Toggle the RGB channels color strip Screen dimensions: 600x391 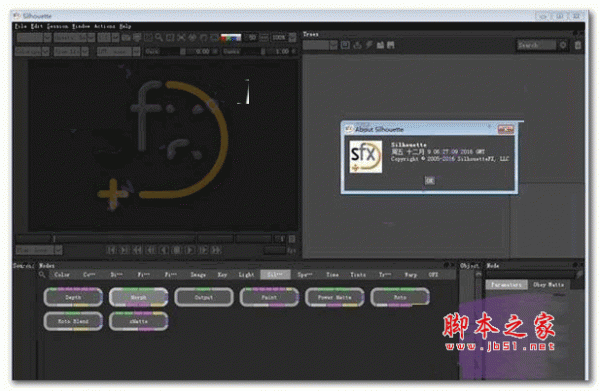click(x=231, y=37)
